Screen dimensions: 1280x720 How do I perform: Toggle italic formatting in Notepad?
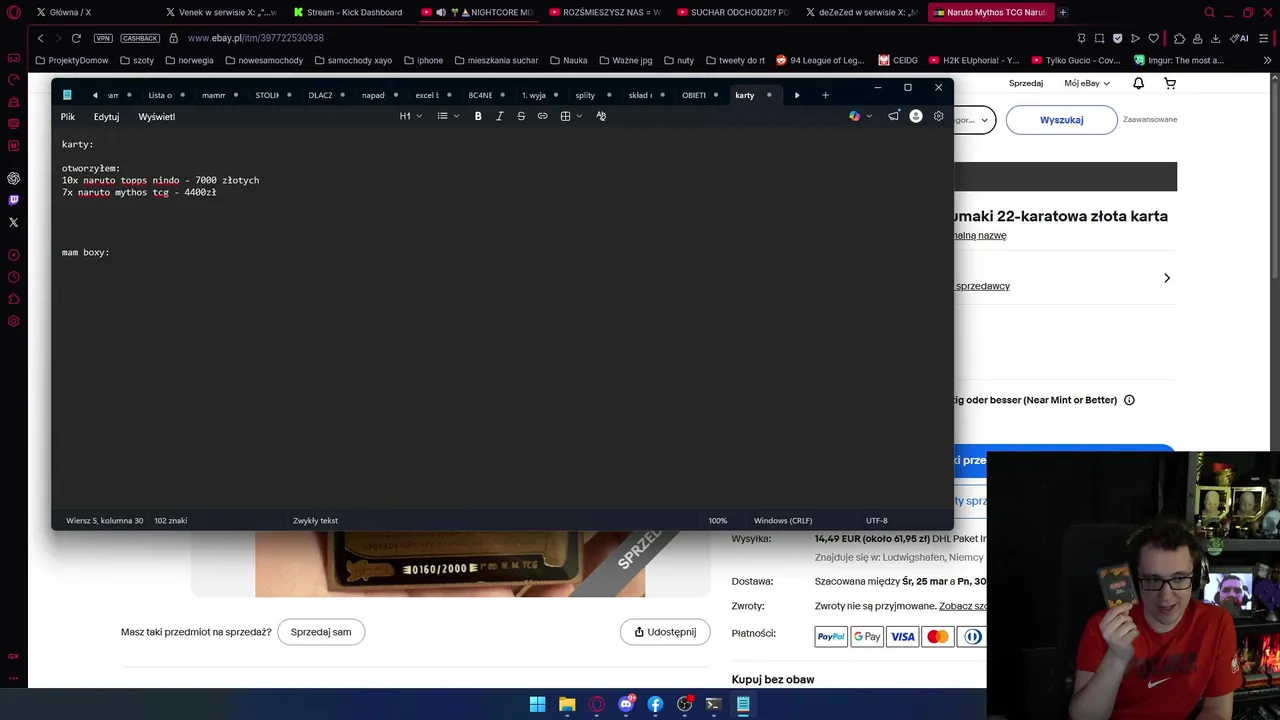pyautogui.click(x=499, y=116)
